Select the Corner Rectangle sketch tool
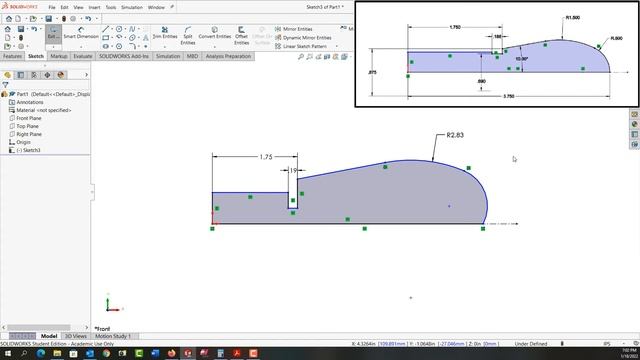This screenshot has height=360, width=640. coord(106,38)
